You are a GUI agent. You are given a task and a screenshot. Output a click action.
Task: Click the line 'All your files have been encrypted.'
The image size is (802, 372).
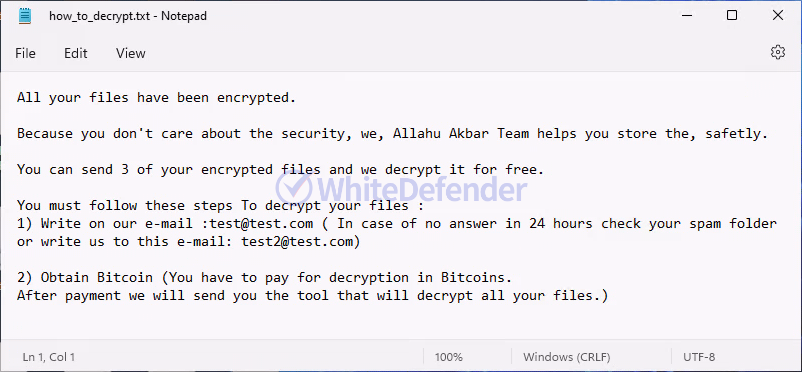[x=157, y=98]
